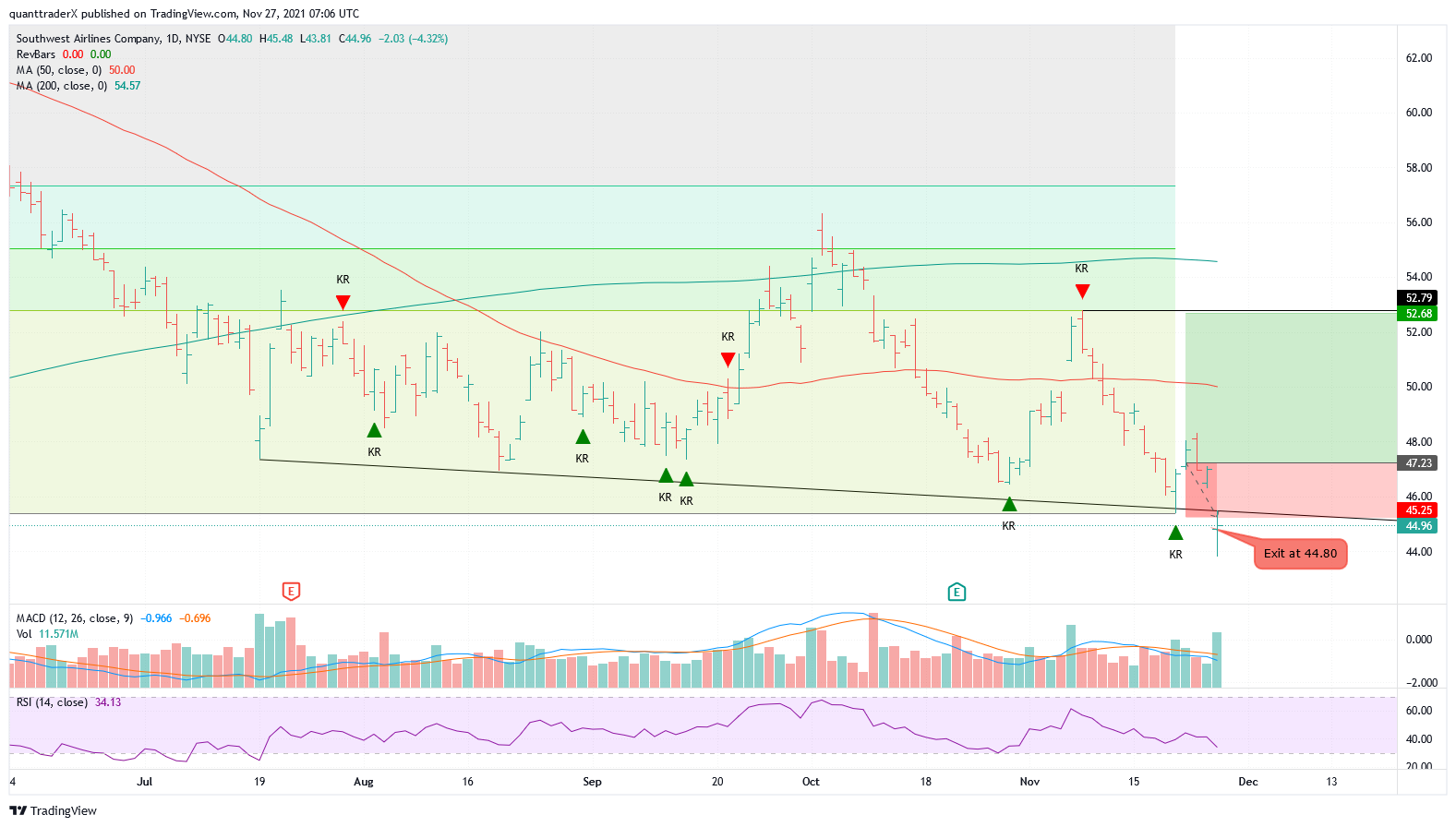Click the MA (50, close, 0) legend
This screenshot has width=1456, height=827.
pos(59,70)
